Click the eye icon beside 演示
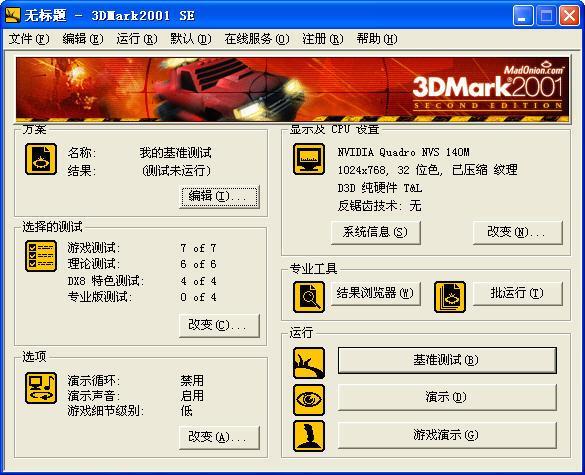Viewport: 585px width, 475px height. point(309,400)
